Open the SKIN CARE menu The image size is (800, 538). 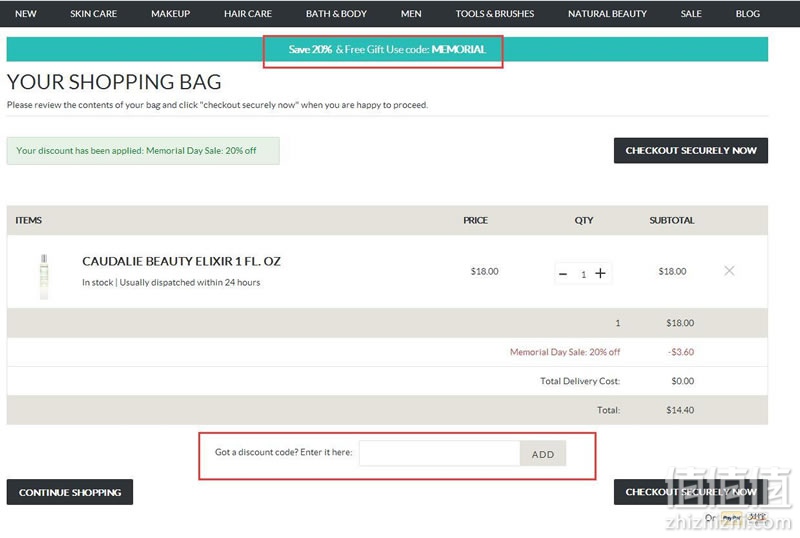(93, 14)
